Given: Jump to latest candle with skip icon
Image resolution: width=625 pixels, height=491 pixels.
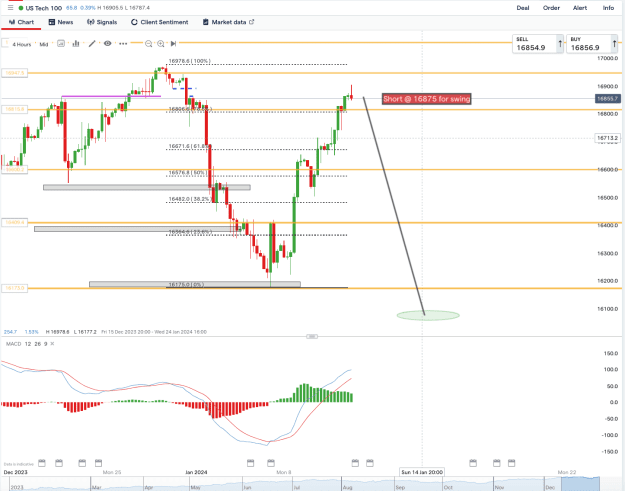Looking at the screenshot, I should point(173,44).
